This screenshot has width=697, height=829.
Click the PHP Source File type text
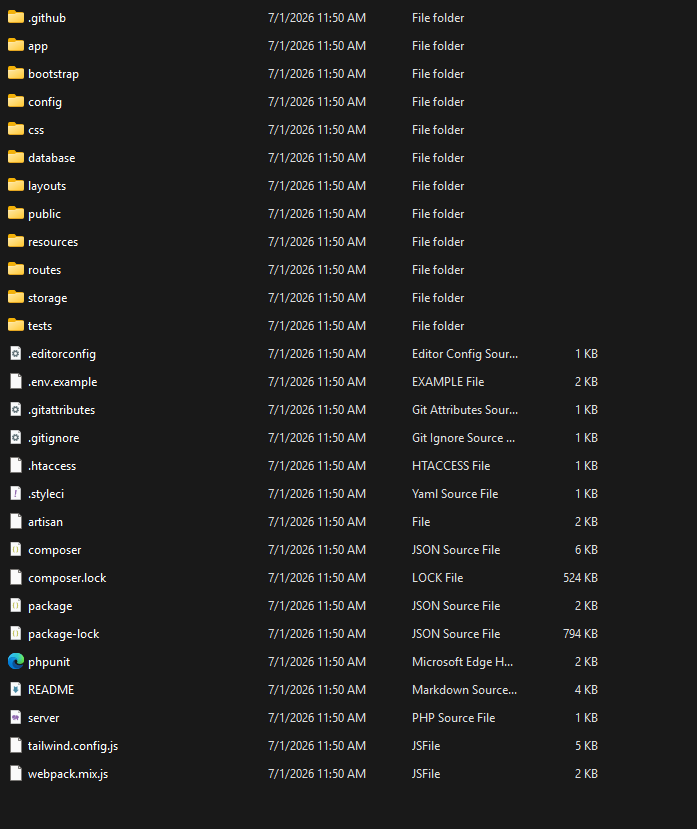coord(453,717)
